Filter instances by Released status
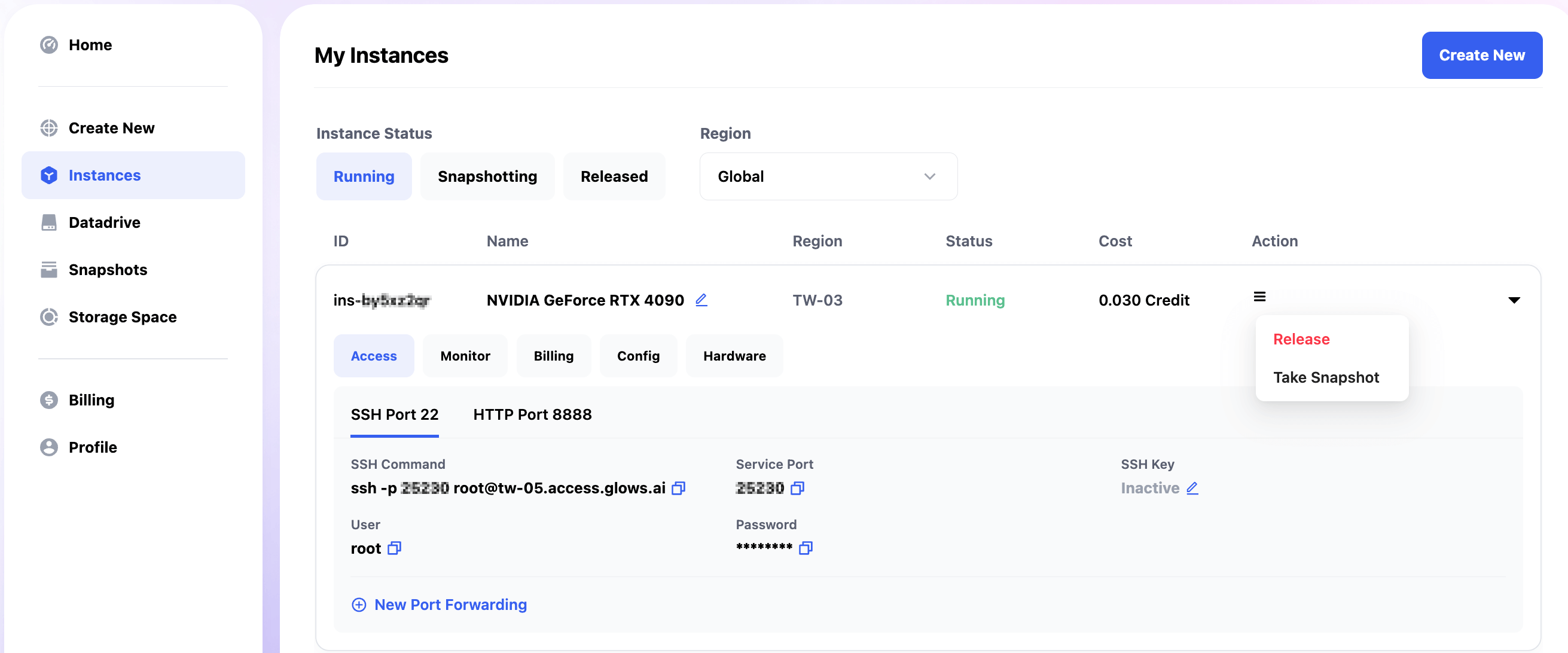Viewport: 1568px width, 653px height. click(x=614, y=176)
